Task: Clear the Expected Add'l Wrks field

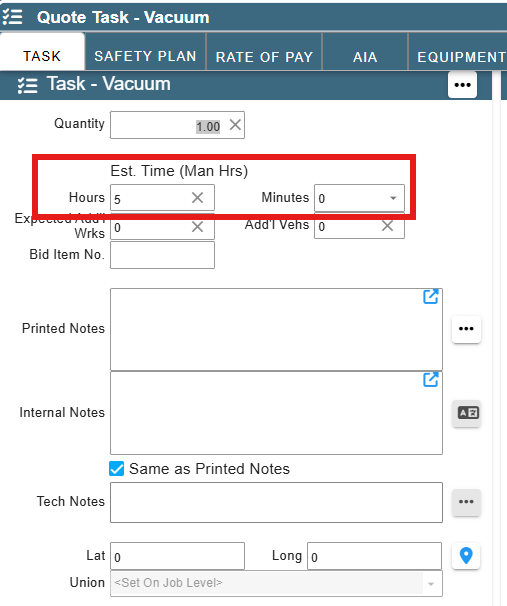Action: 197,227
